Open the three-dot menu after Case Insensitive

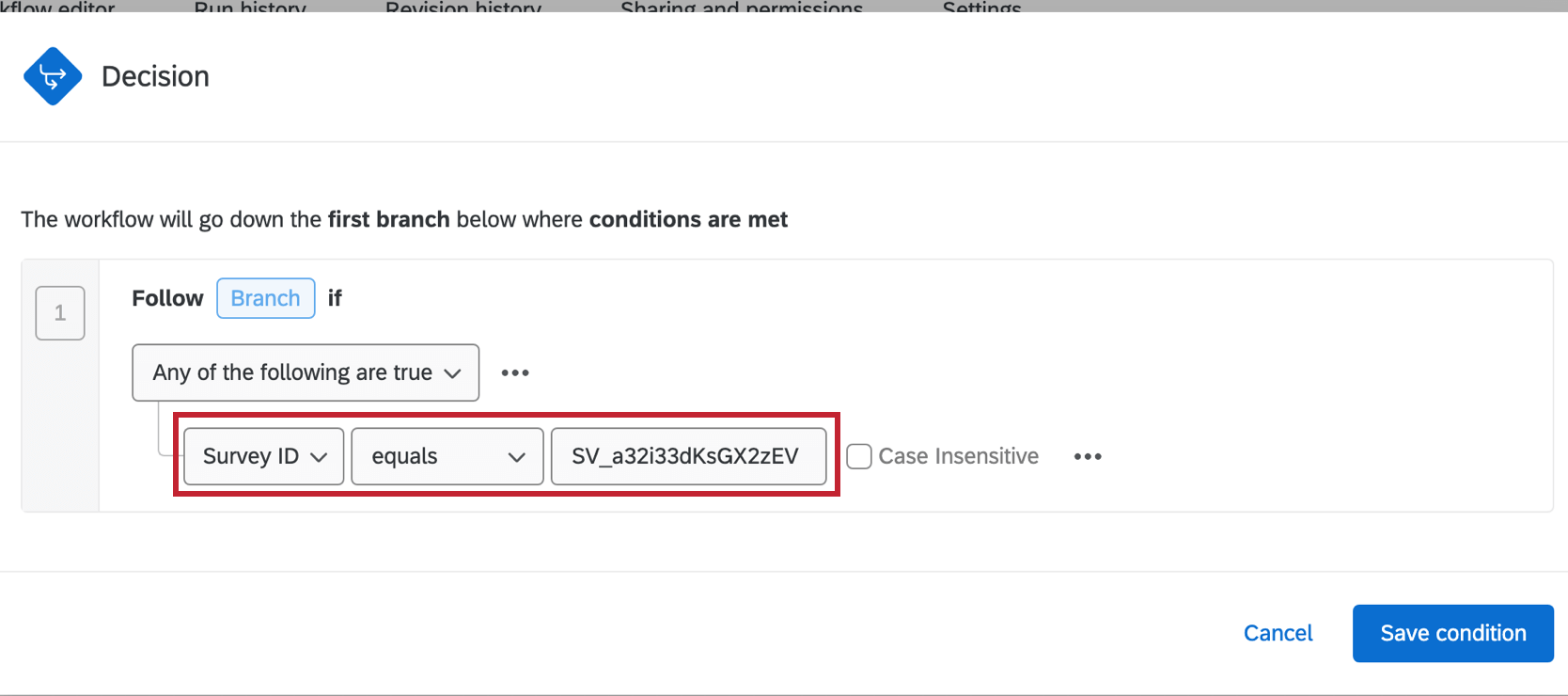click(x=1088, y=457)
